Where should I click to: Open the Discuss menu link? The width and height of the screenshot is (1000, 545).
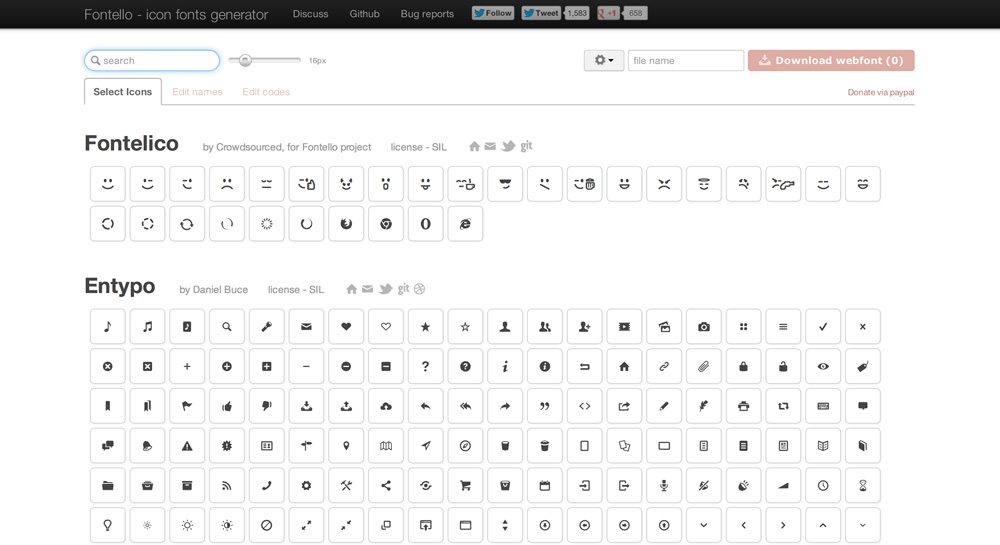(x=311, y=13)
